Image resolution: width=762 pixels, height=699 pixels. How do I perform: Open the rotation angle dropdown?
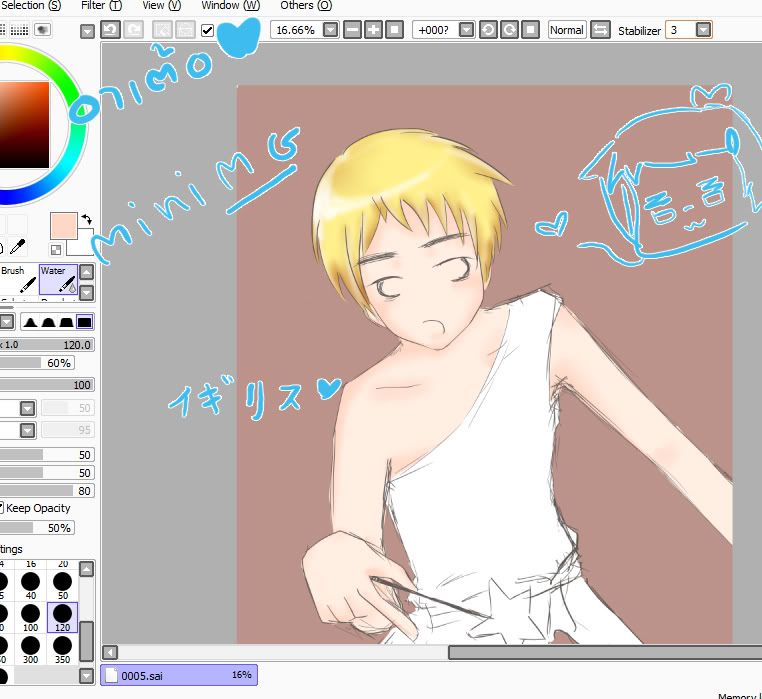(466, 30)
